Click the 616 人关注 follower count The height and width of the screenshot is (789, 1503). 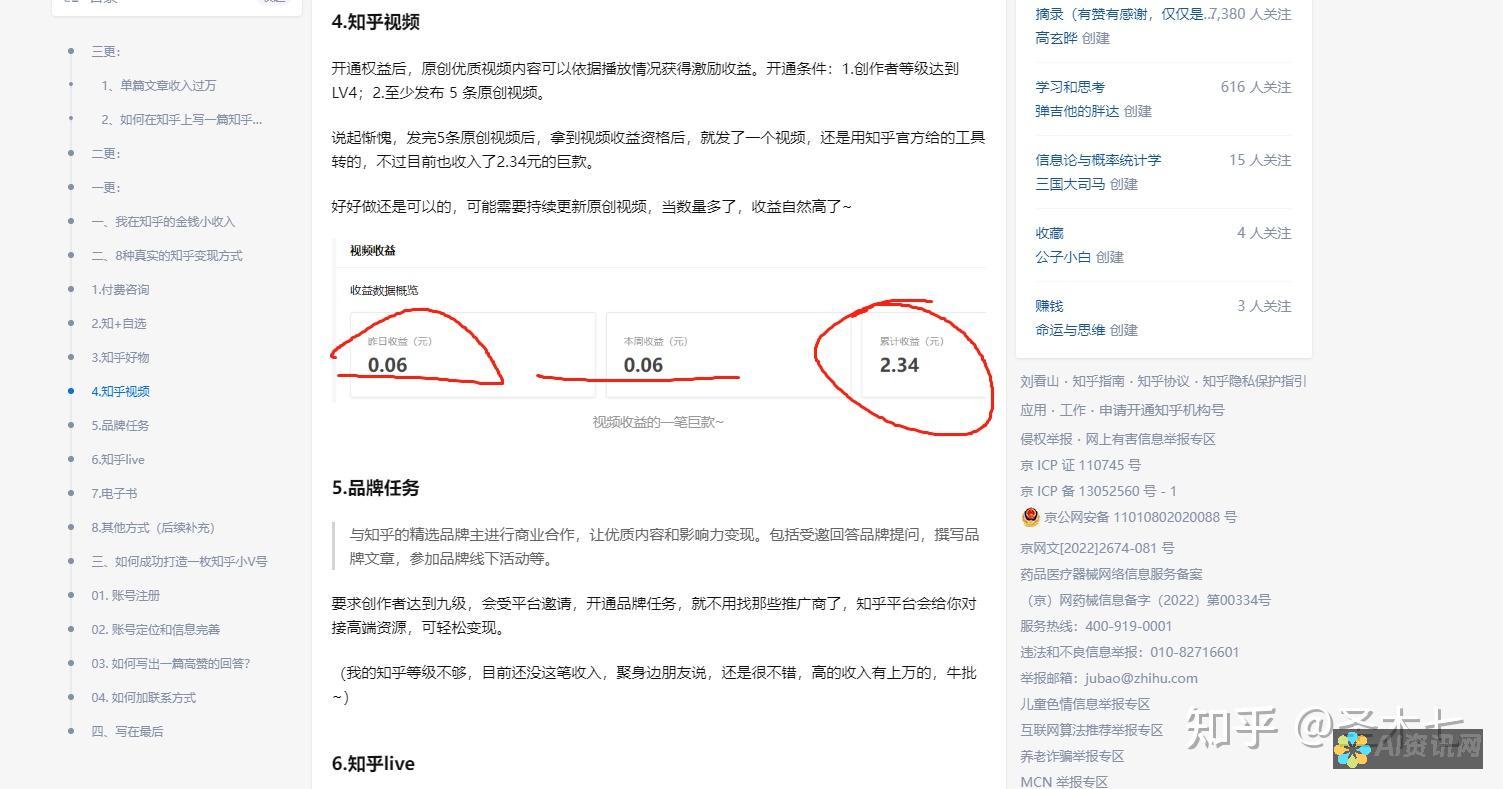point(1256,87)
